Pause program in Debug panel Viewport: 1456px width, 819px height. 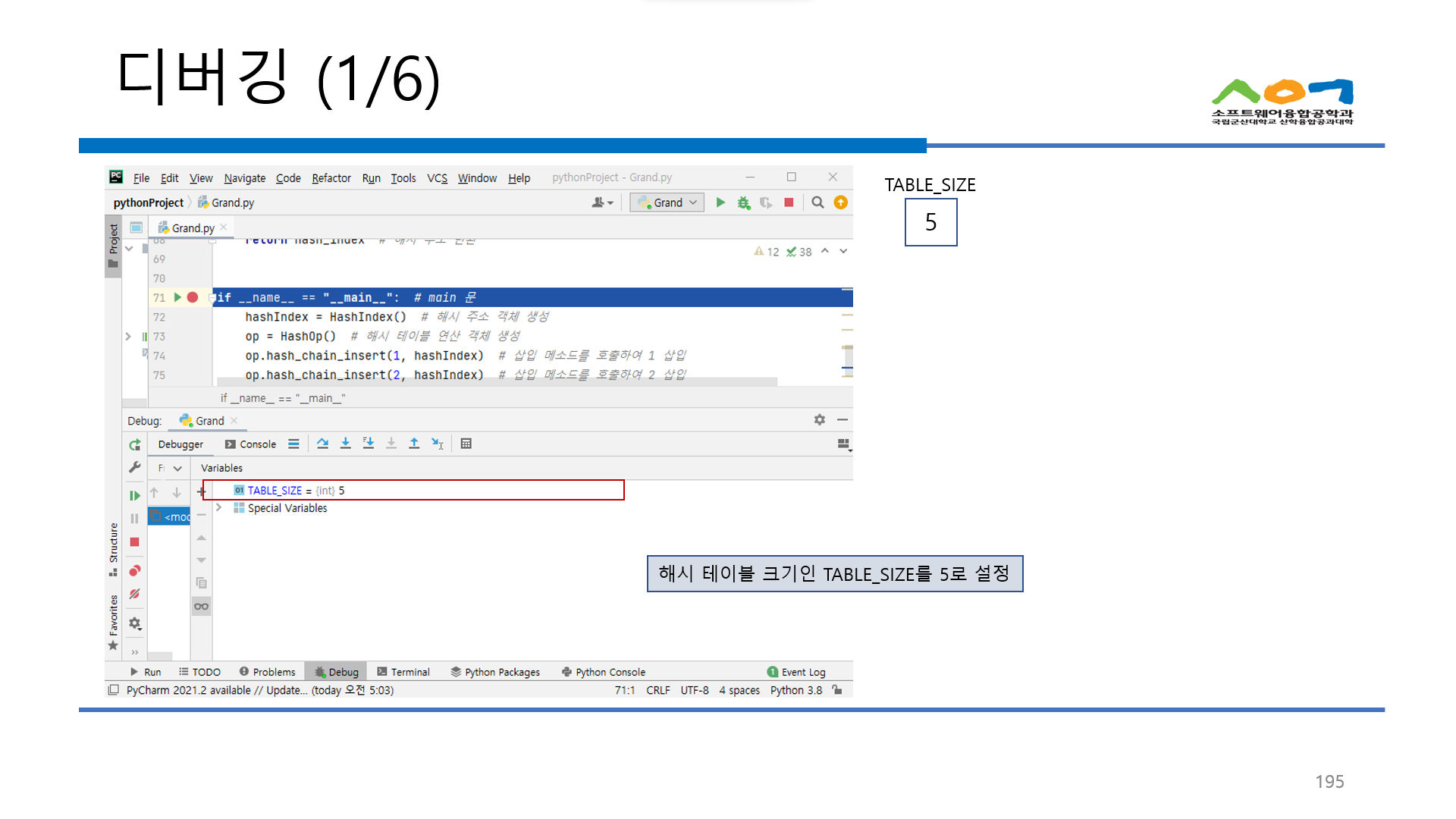(135, 519)
